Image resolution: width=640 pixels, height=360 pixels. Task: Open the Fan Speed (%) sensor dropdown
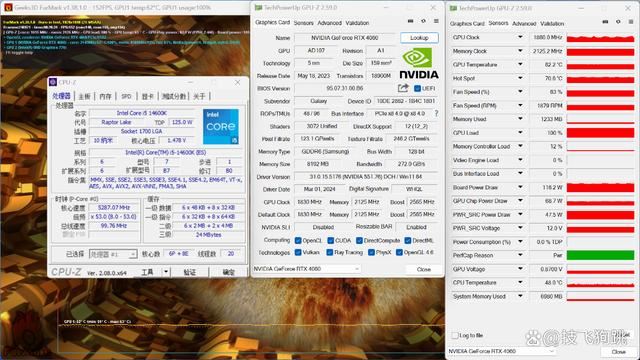pyautogui.click(x=520, y=92)
